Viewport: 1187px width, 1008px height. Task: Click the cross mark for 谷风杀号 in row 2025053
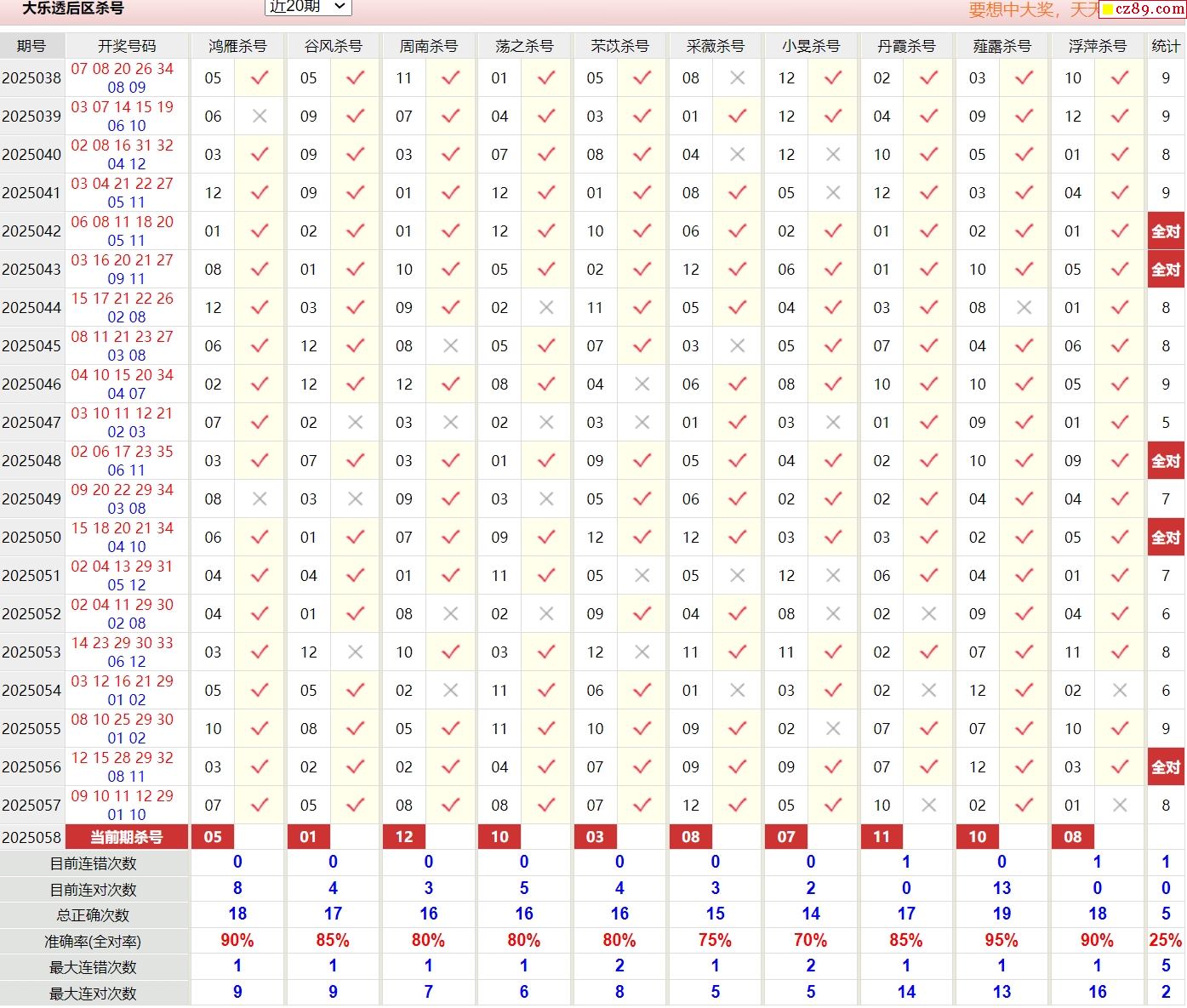click(x=356, y=652)
